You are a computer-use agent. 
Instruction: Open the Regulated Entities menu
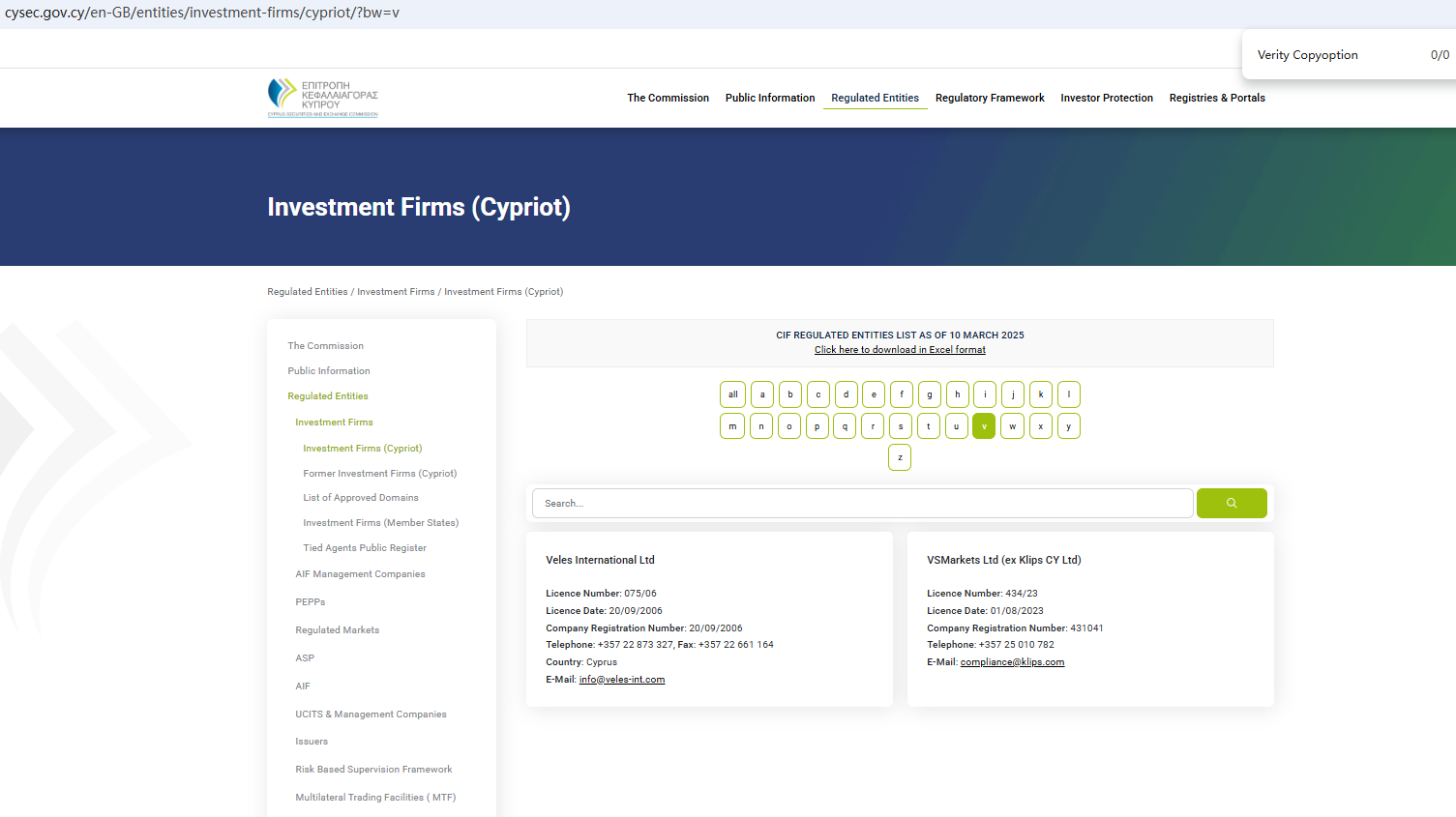[875, 98]
